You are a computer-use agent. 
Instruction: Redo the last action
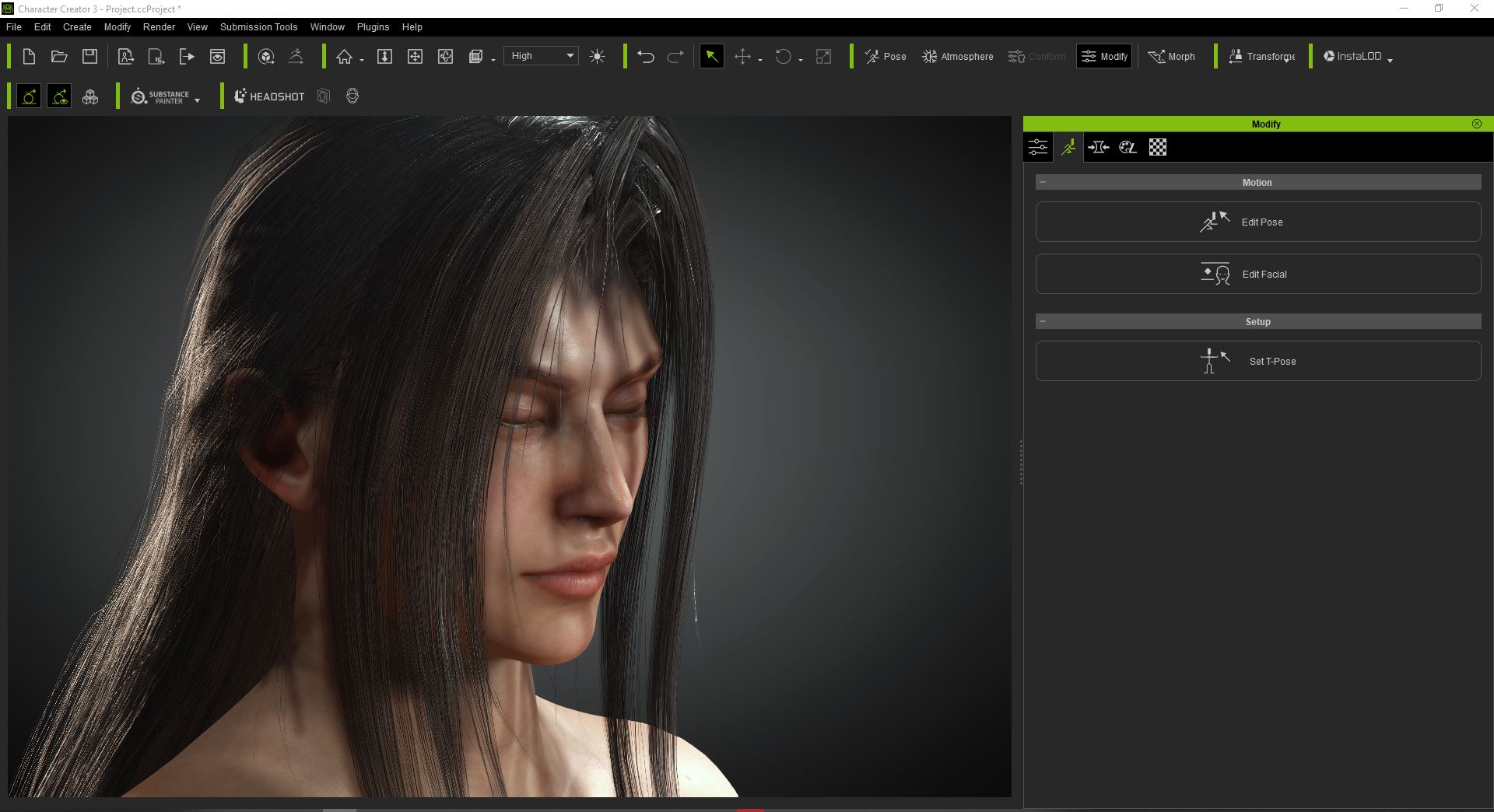point(675,56)
